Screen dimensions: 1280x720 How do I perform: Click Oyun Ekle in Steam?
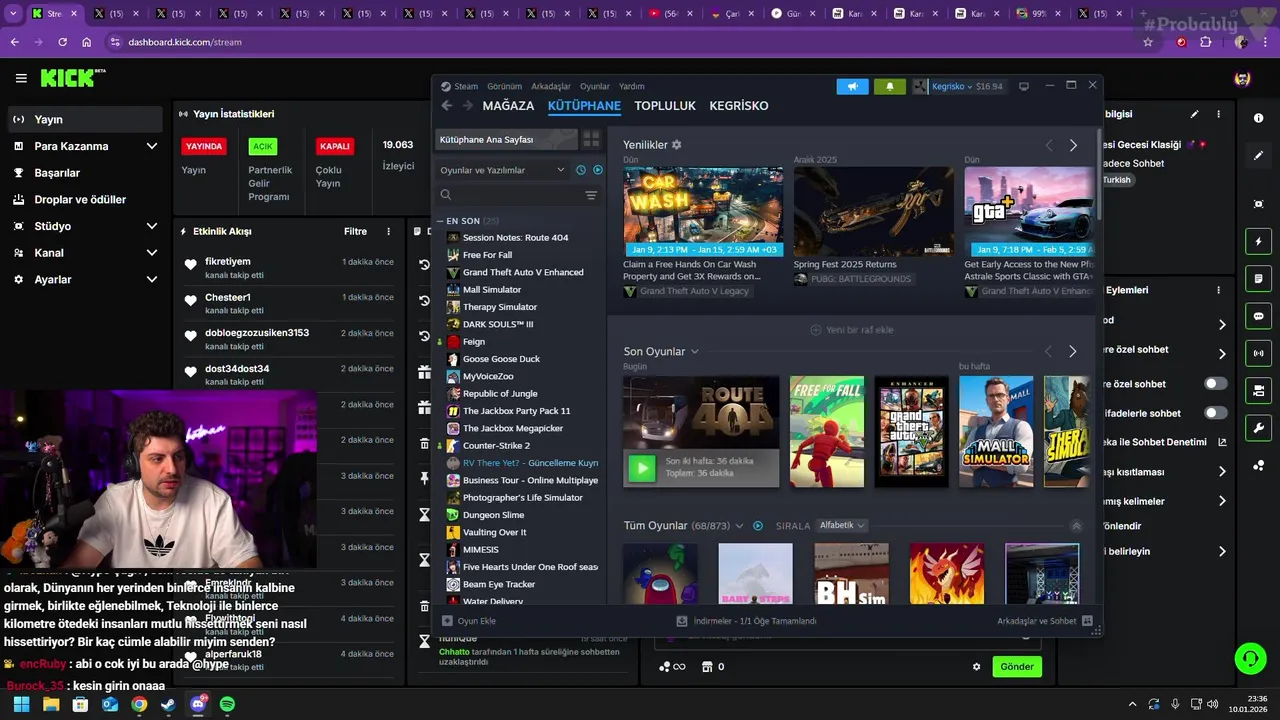coord(469,621)
